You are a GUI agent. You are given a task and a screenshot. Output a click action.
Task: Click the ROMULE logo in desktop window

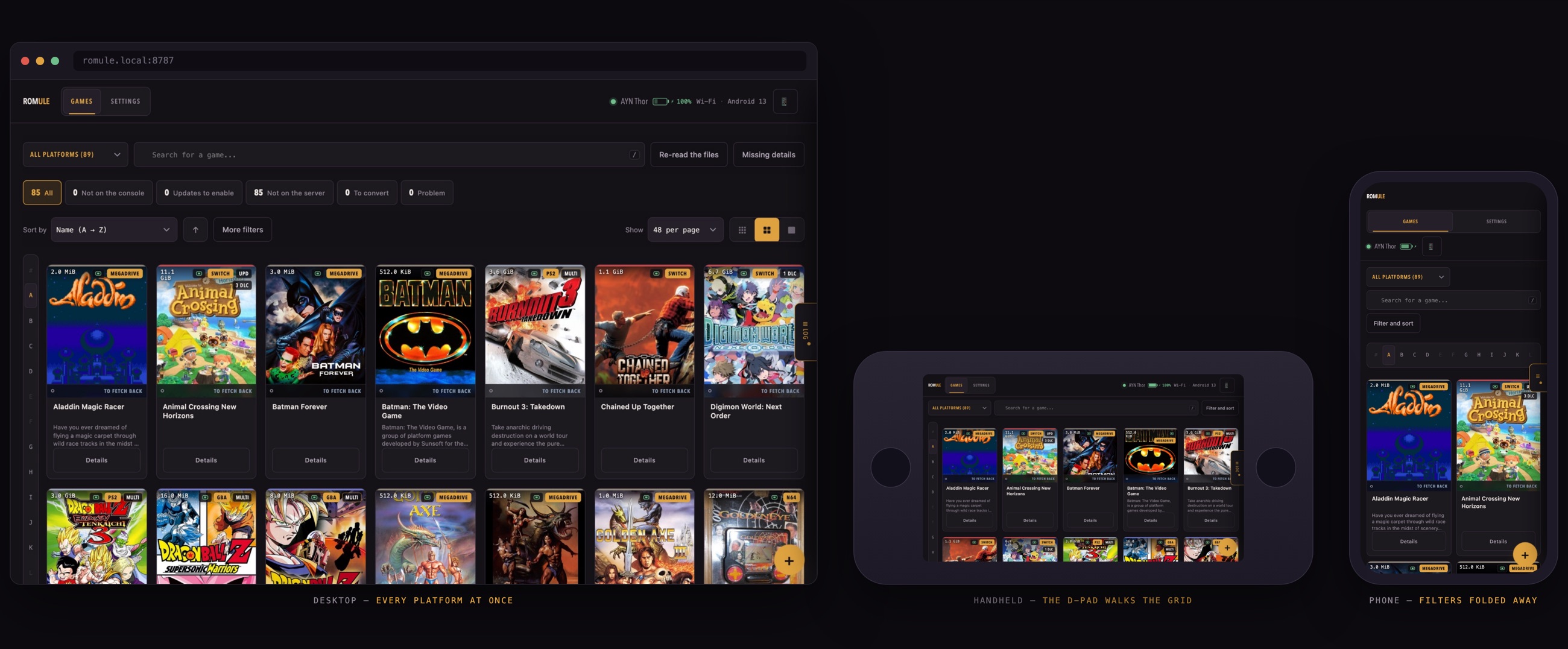coord(37,101)
